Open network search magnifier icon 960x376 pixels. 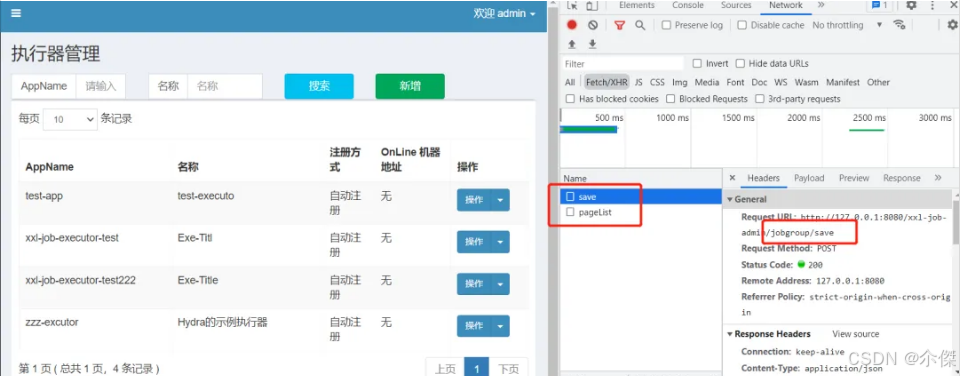click(x=640, y=25)
